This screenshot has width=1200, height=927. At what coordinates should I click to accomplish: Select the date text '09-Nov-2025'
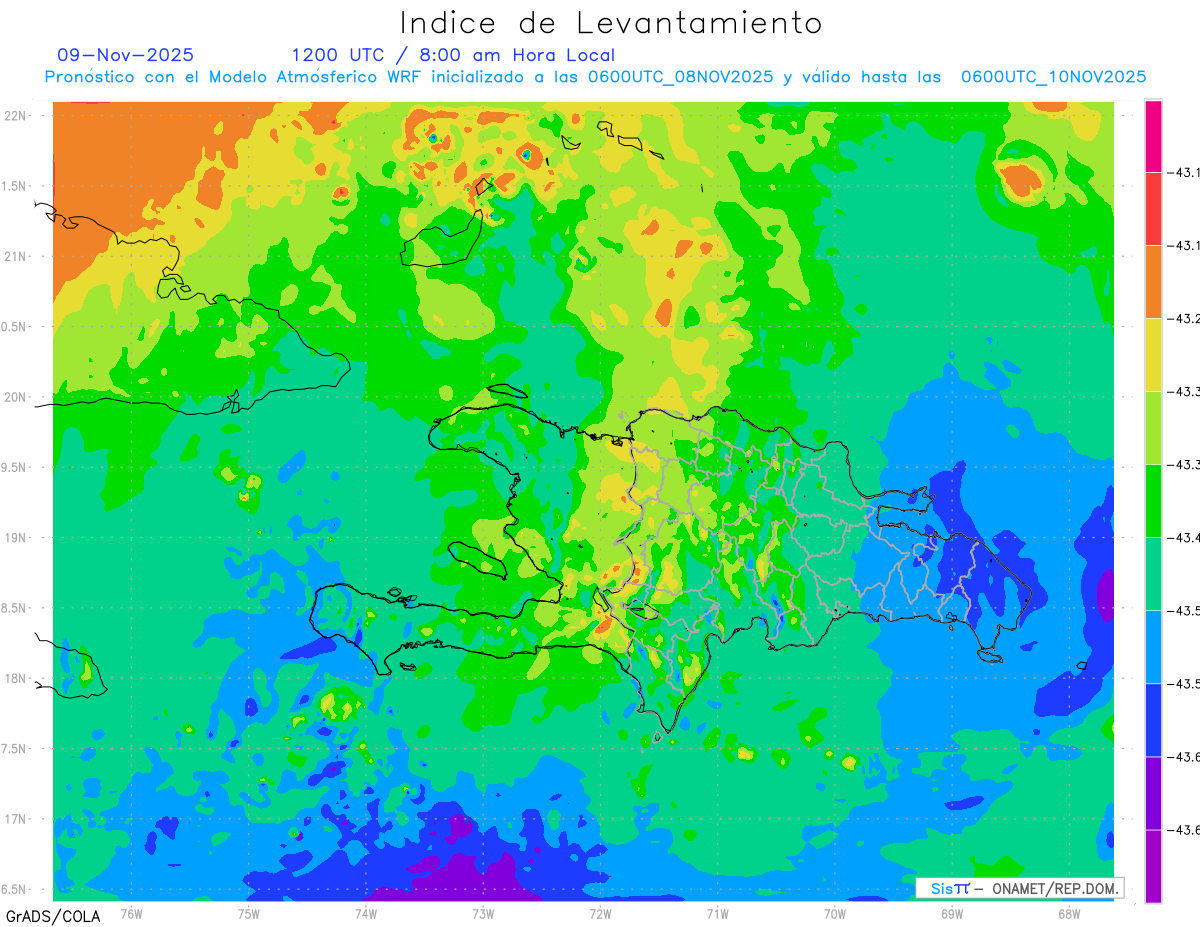coord(126,55)
